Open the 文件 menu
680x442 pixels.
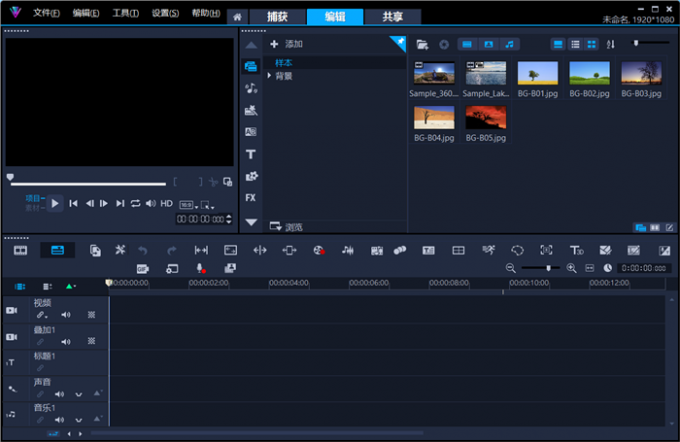46,13
